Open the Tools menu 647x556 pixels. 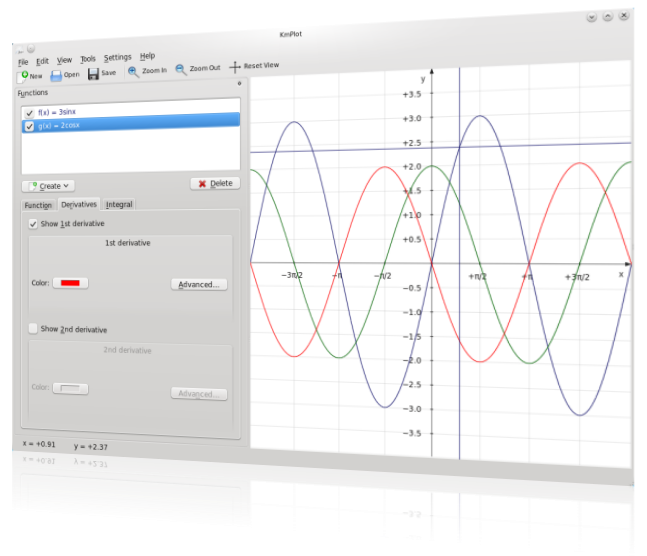tap(88, 59)
